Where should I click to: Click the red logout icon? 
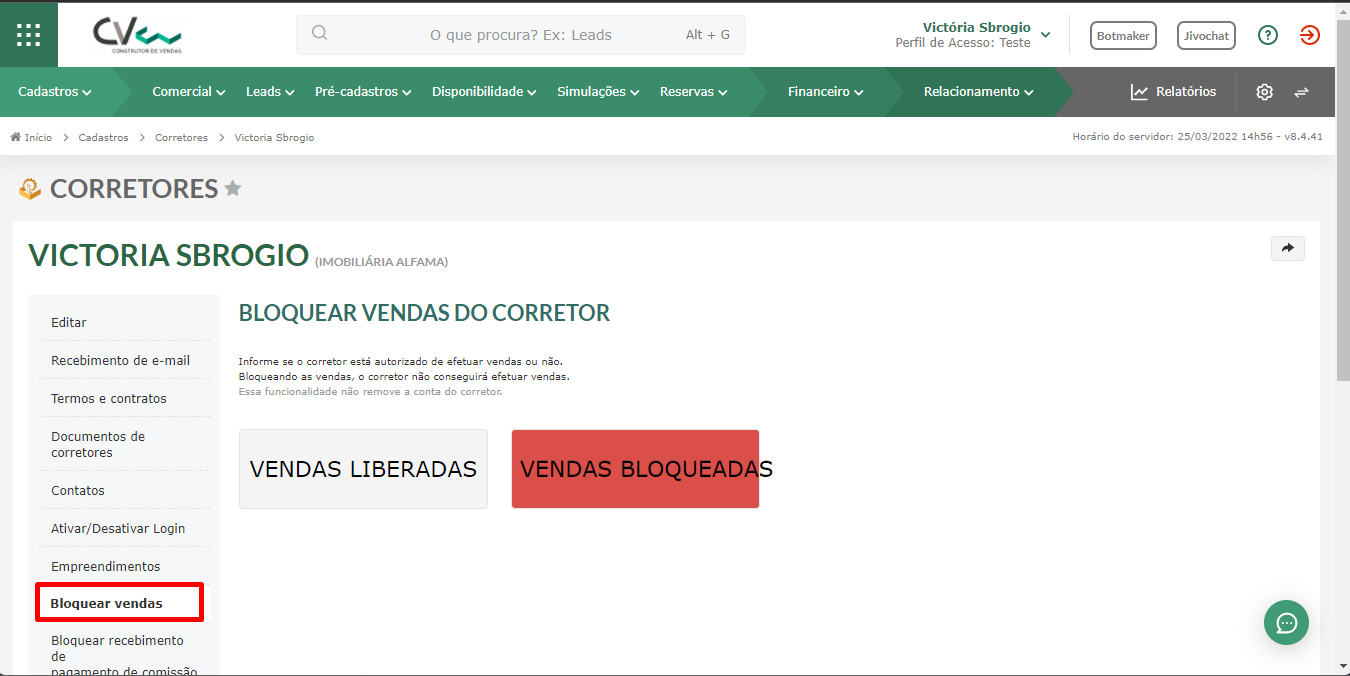[1310, 35]
